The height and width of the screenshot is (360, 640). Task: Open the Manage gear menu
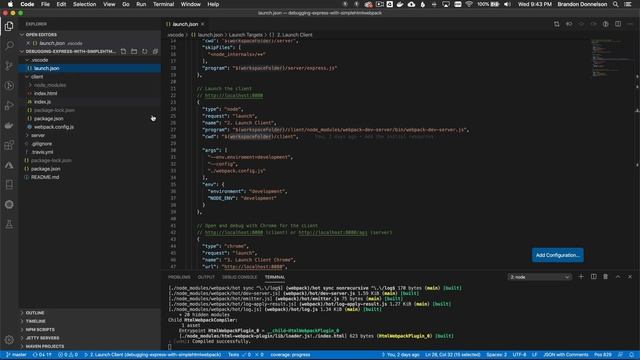[9, 340]
